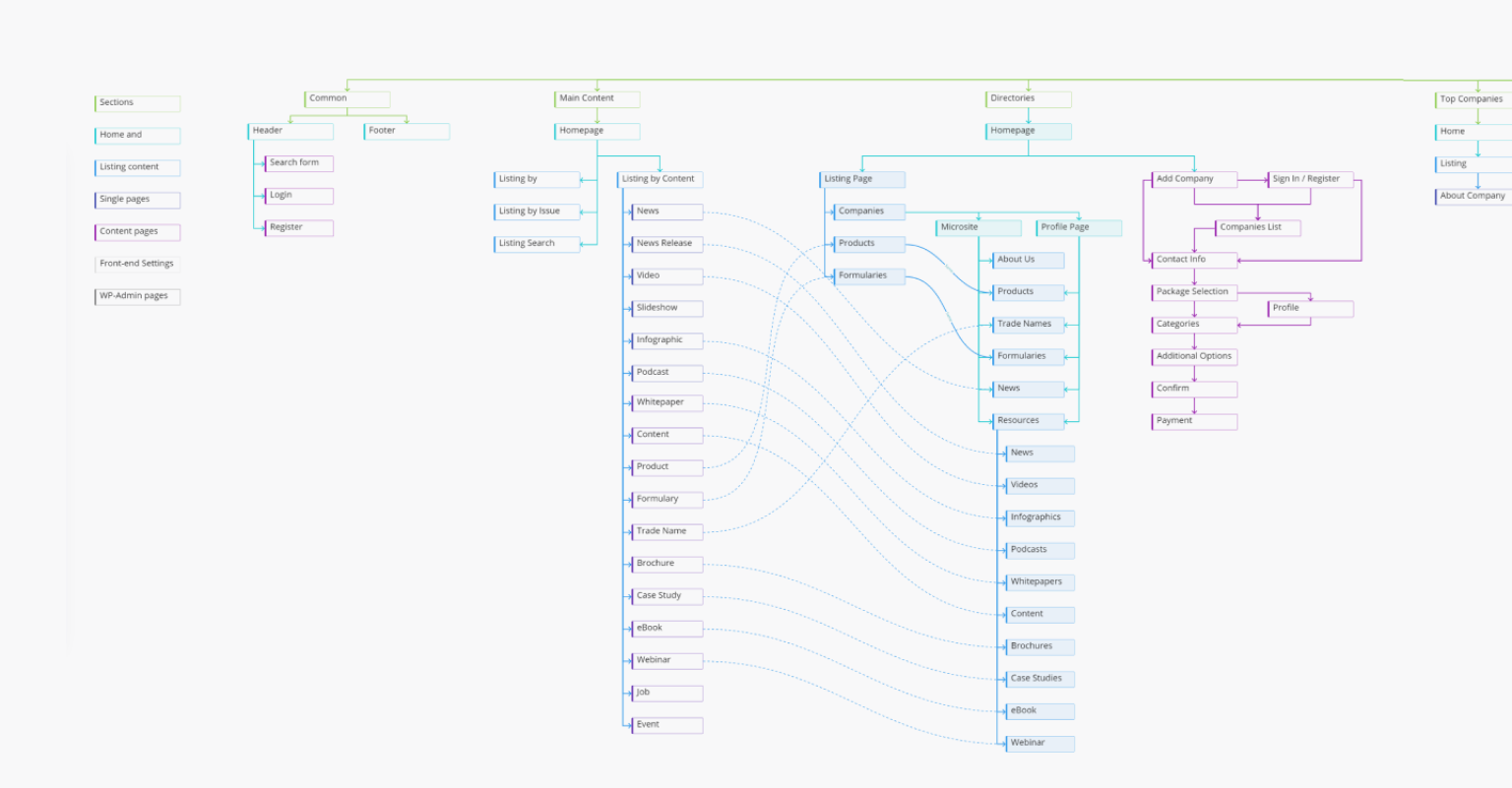Select the "Trade Name" node
1512x788 pixels.
(667, 532)
